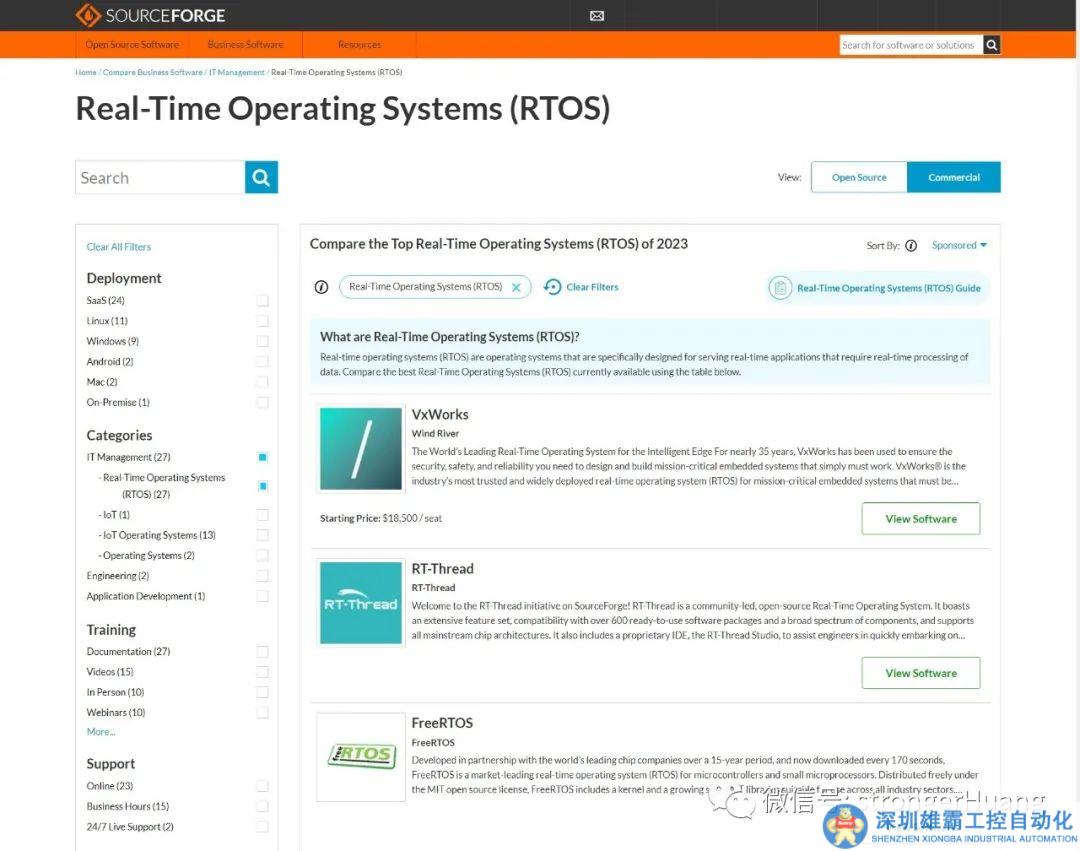
Task: Check the Linux deployment filter
Action: click(262, 321)
